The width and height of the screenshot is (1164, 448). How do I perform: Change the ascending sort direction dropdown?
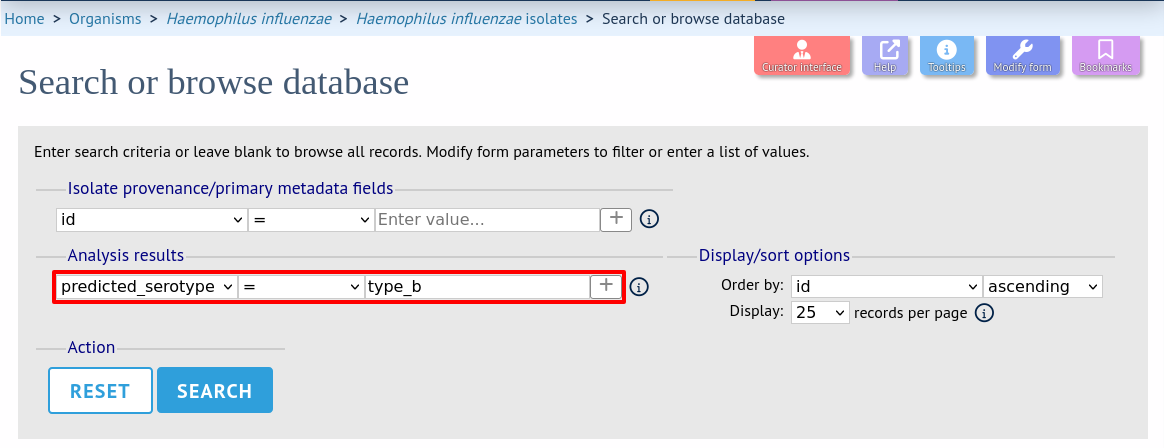pyautogui.click(x=1042, y=286)
